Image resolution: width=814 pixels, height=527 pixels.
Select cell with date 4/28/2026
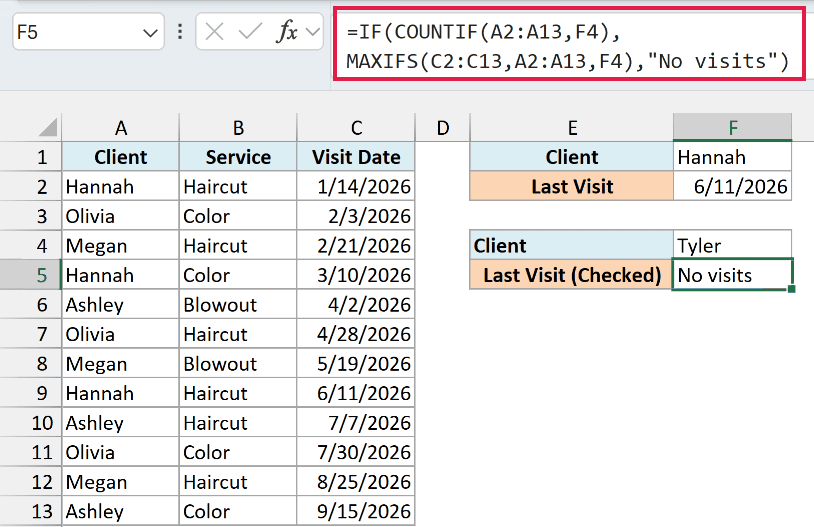[x=356, y=334]
